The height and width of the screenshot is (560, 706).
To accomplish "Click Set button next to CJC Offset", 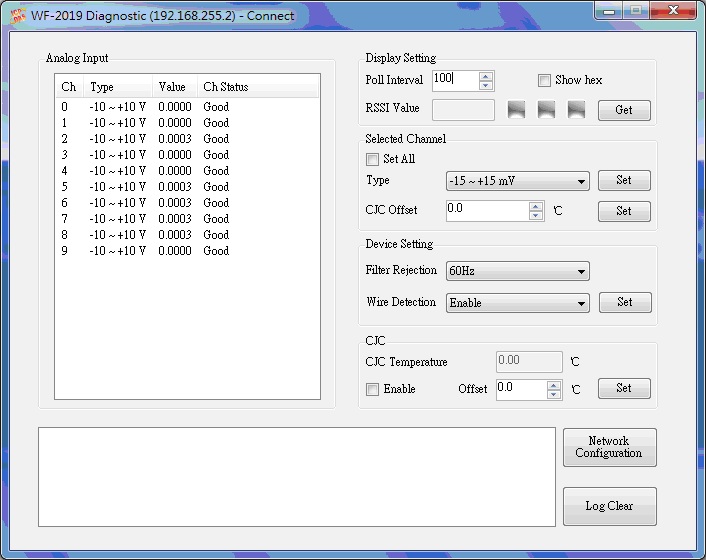I will tap(624, 211).
